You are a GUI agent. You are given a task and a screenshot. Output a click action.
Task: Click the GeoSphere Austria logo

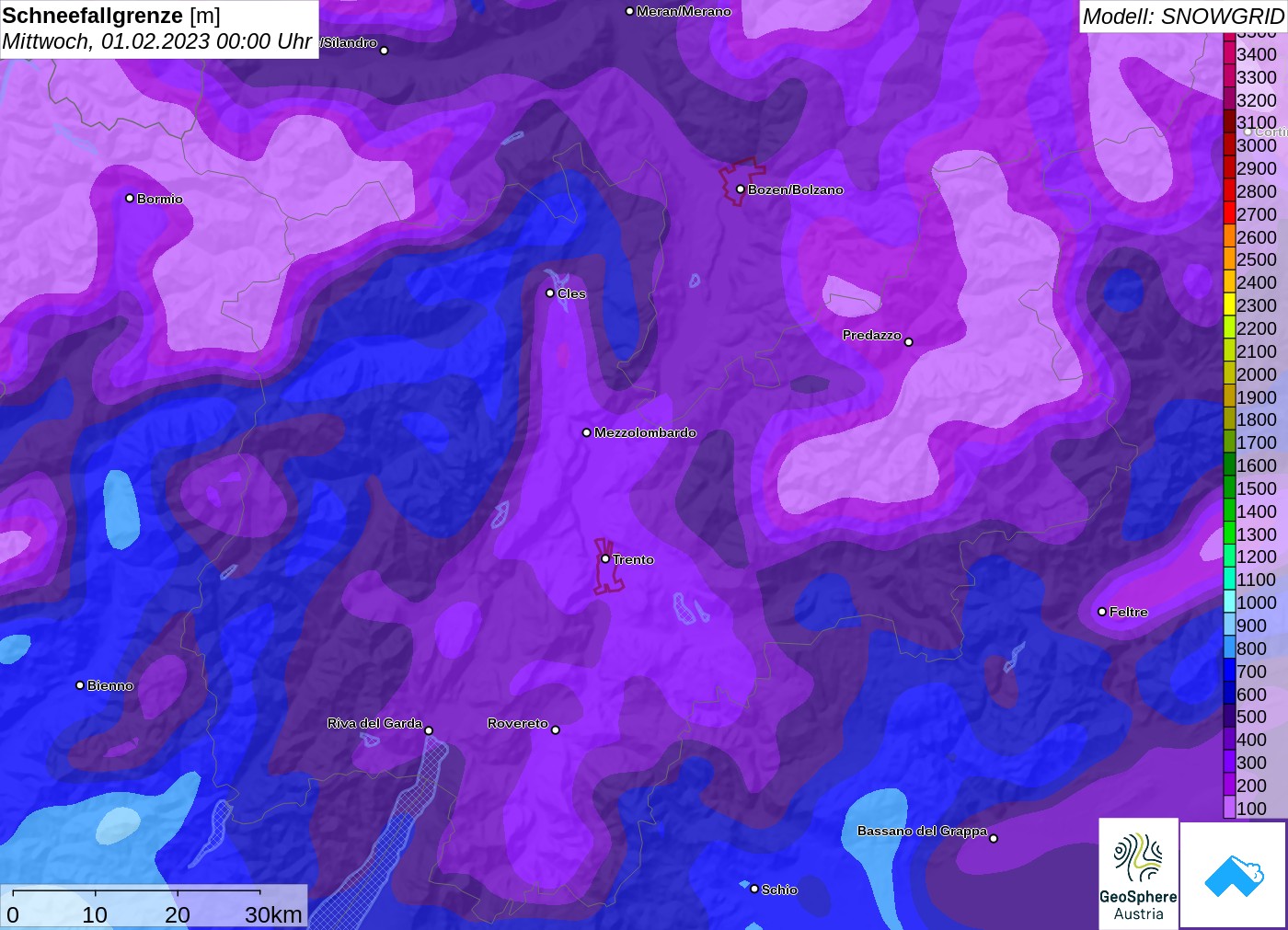point(1138,873)
